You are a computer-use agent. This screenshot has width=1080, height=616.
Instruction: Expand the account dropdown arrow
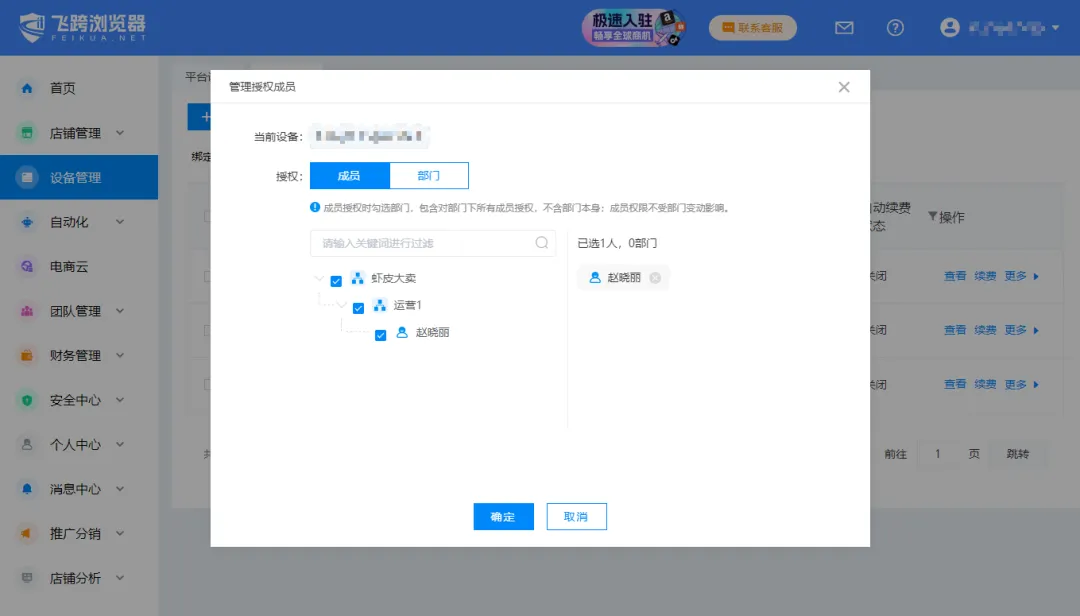click(1055, 28)
